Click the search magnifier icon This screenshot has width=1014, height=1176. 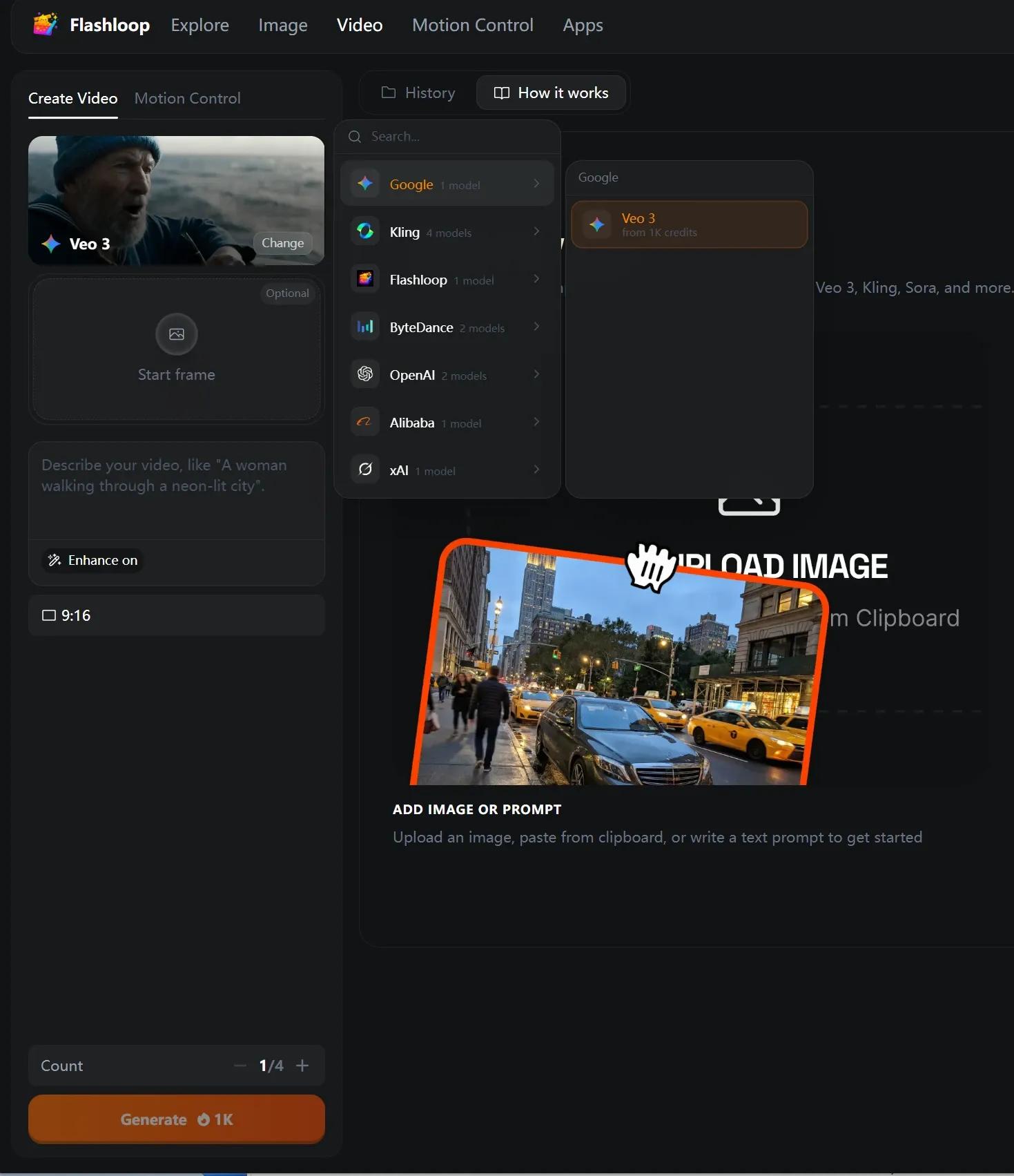355,137
